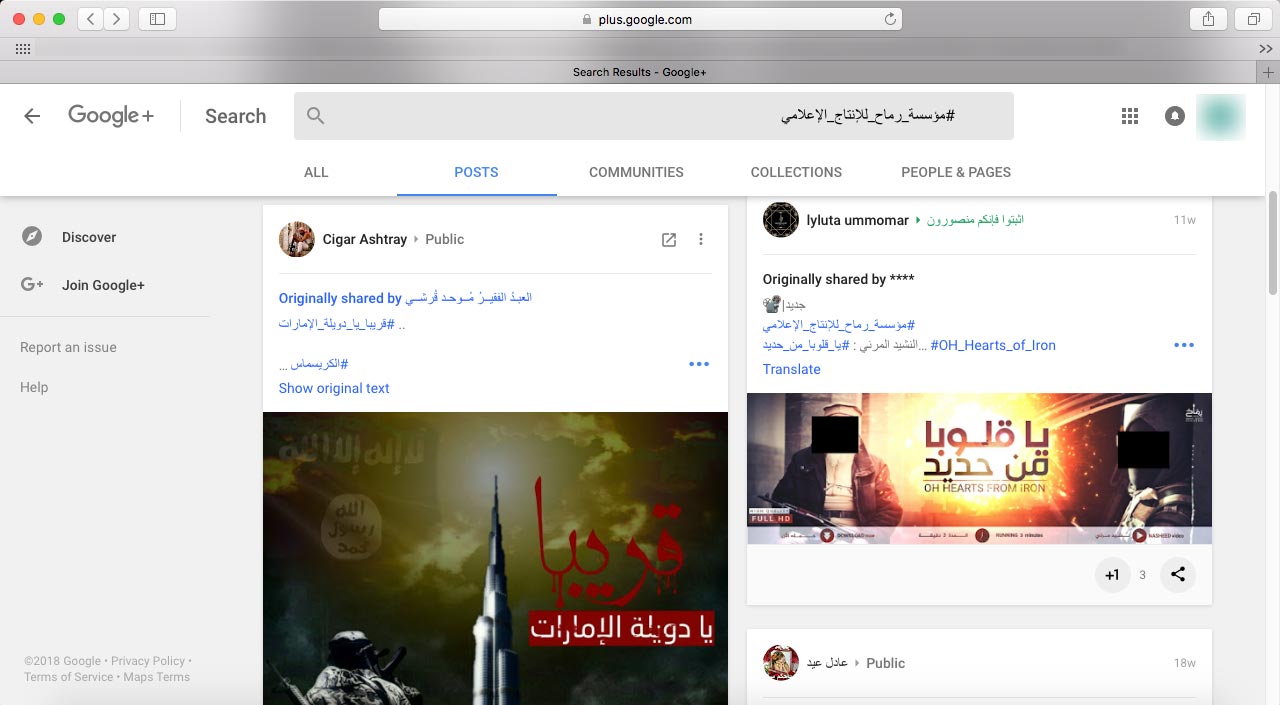
Task: Click Join Google+ in the sidebar
Action: (x=103, y=285)
